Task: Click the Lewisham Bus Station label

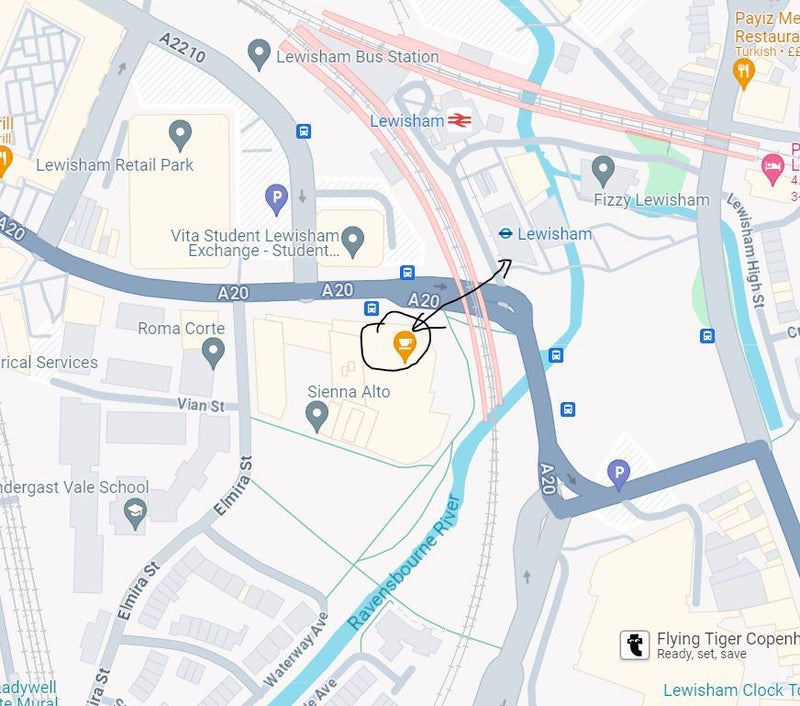Action: click(358, 57)
